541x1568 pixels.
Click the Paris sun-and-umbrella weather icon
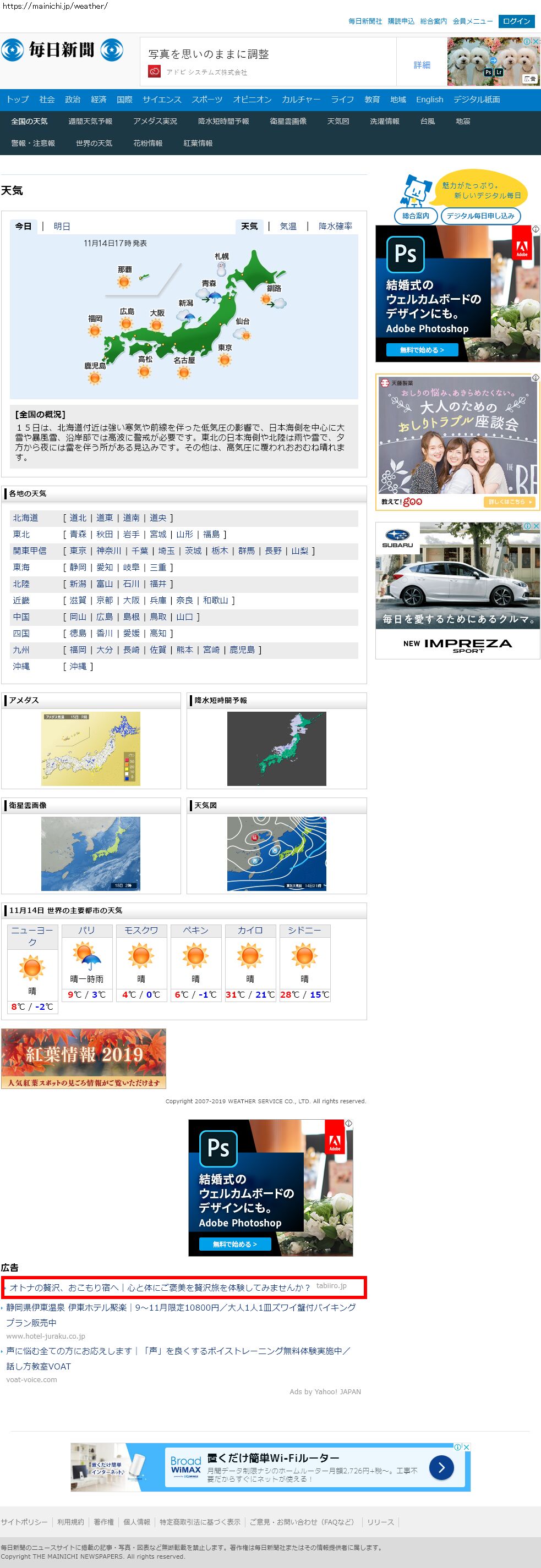coord(86,956)
